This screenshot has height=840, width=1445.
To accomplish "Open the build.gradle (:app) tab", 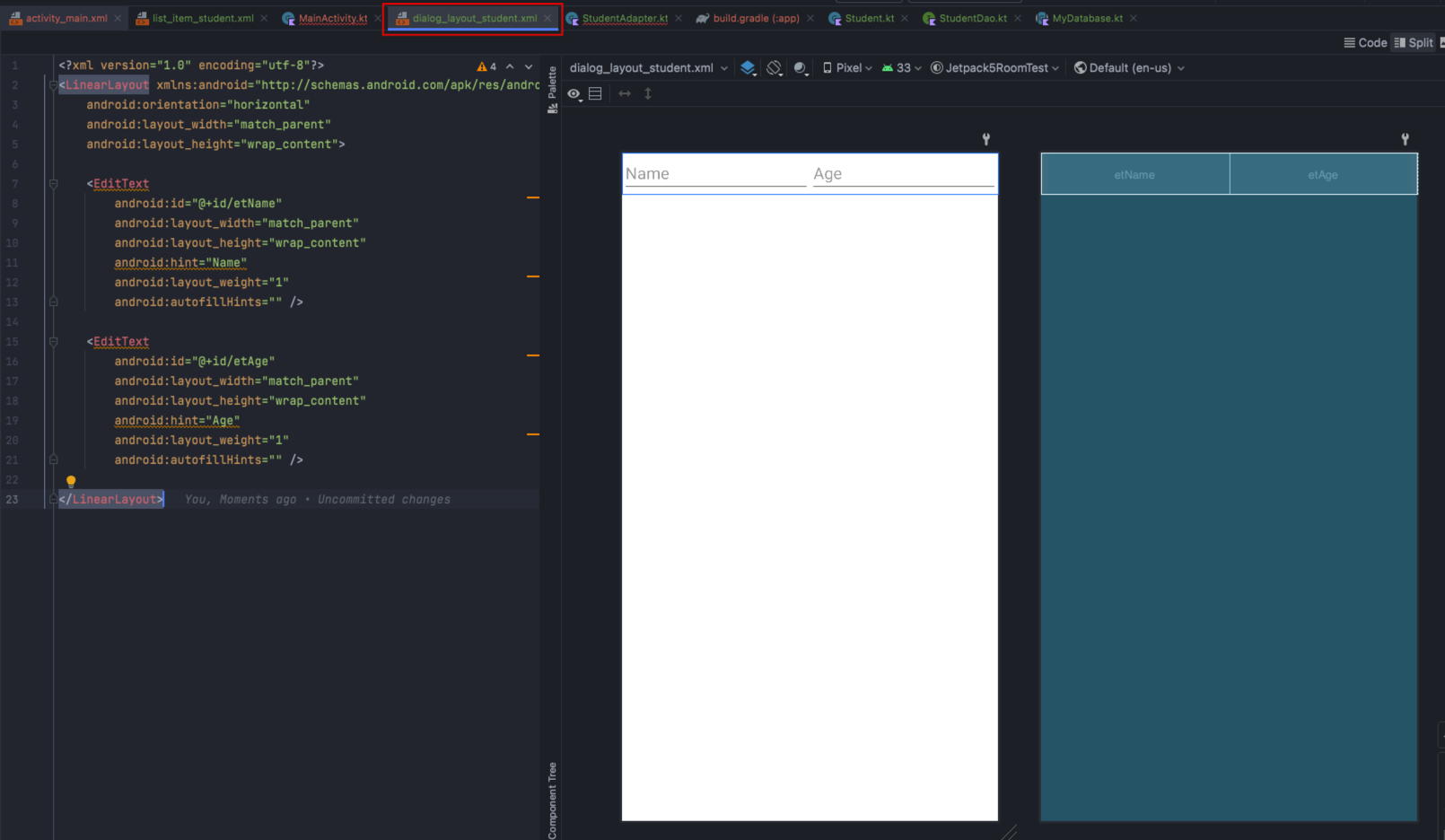I will tap(756, 18).
